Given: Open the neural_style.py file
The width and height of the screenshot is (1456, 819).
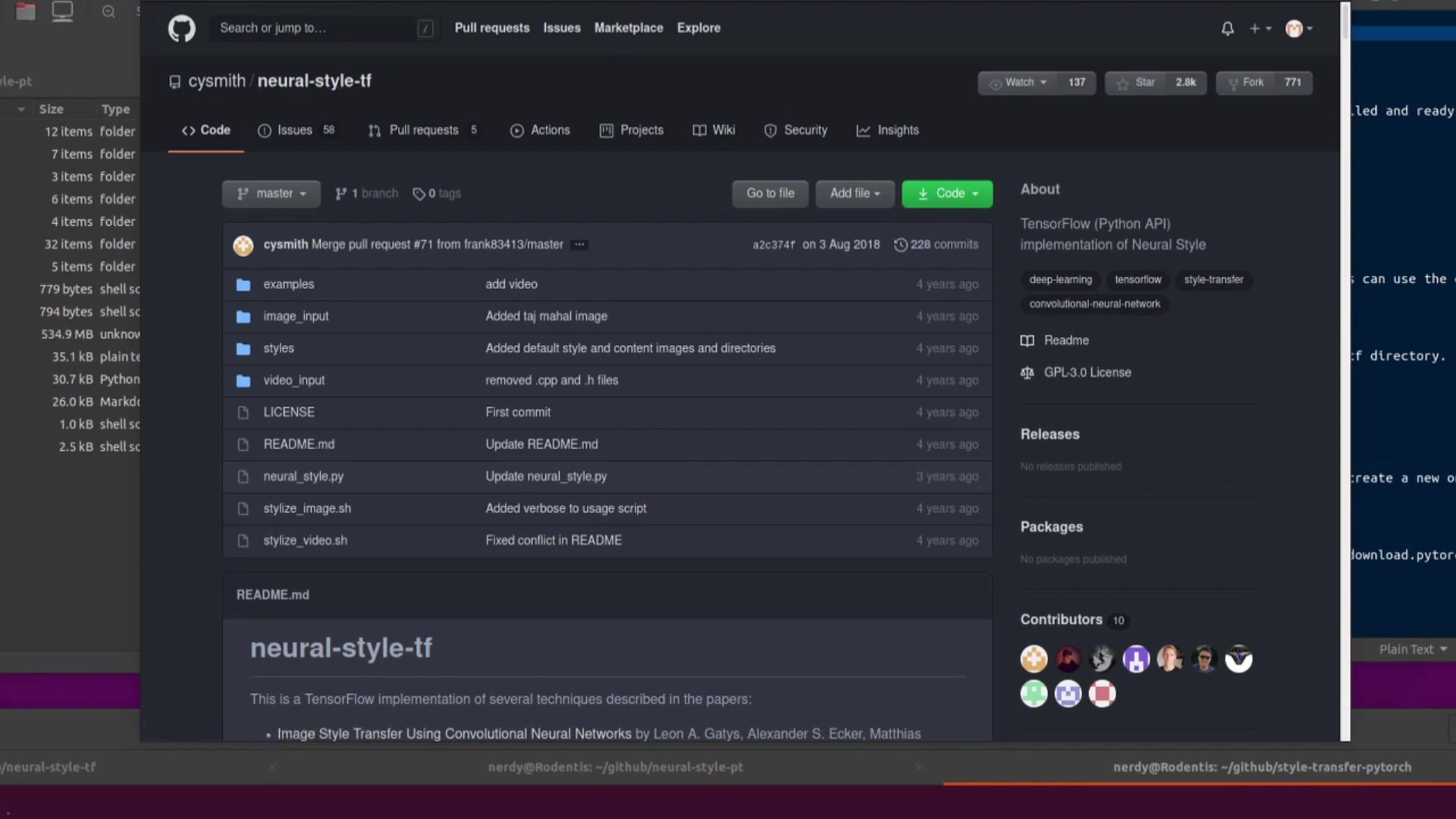Looking at the screenshot, I should pyautogui.click(x=303, y=476).
